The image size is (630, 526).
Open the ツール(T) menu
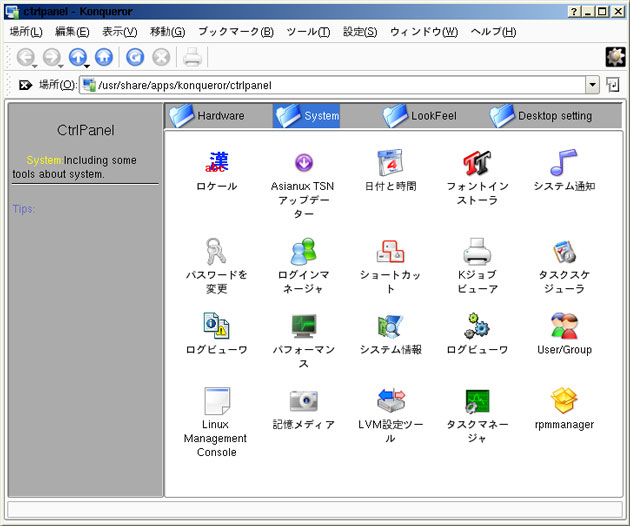tap(308, 32)
